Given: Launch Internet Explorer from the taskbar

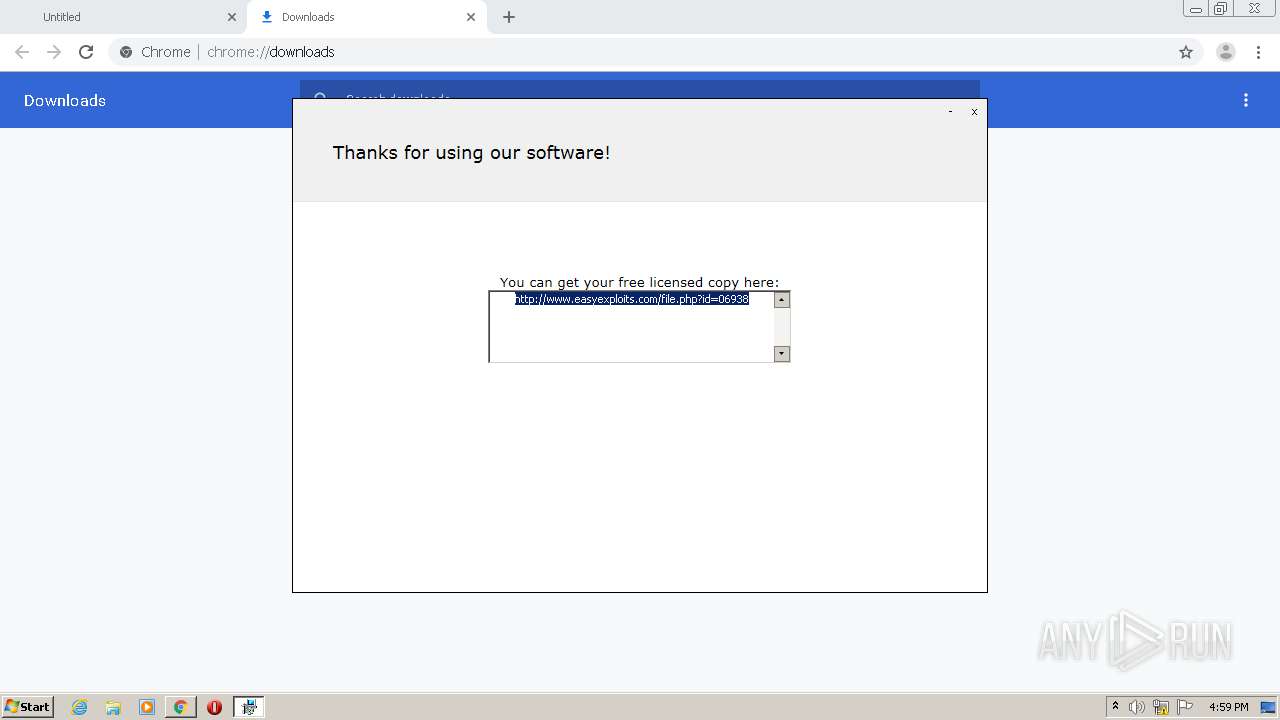Looking at the screenshot, I should (x=80, y=707).
